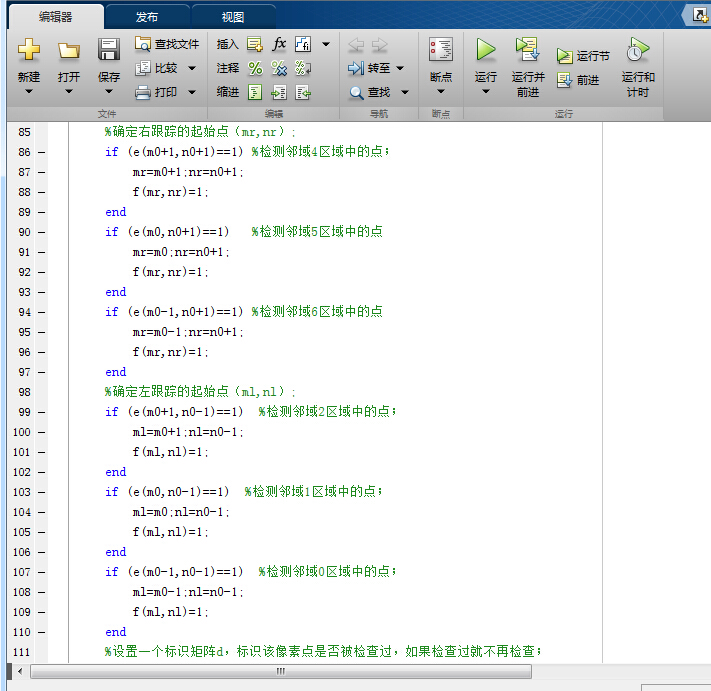Apply smart indent icon next to 缩进
711x691 pixels.
click(255, 92)
